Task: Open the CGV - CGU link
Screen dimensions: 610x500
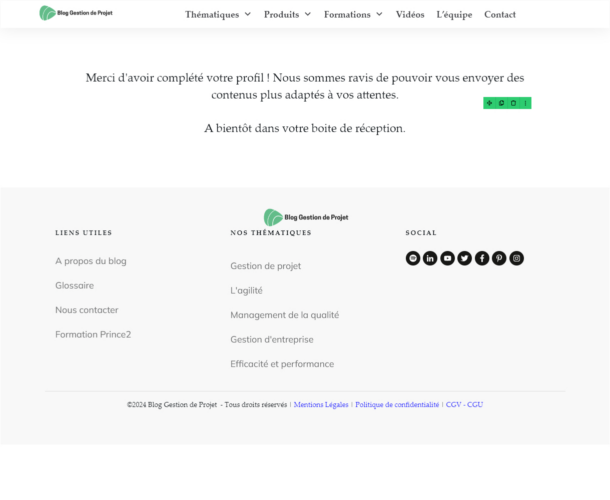Action: 464,405
